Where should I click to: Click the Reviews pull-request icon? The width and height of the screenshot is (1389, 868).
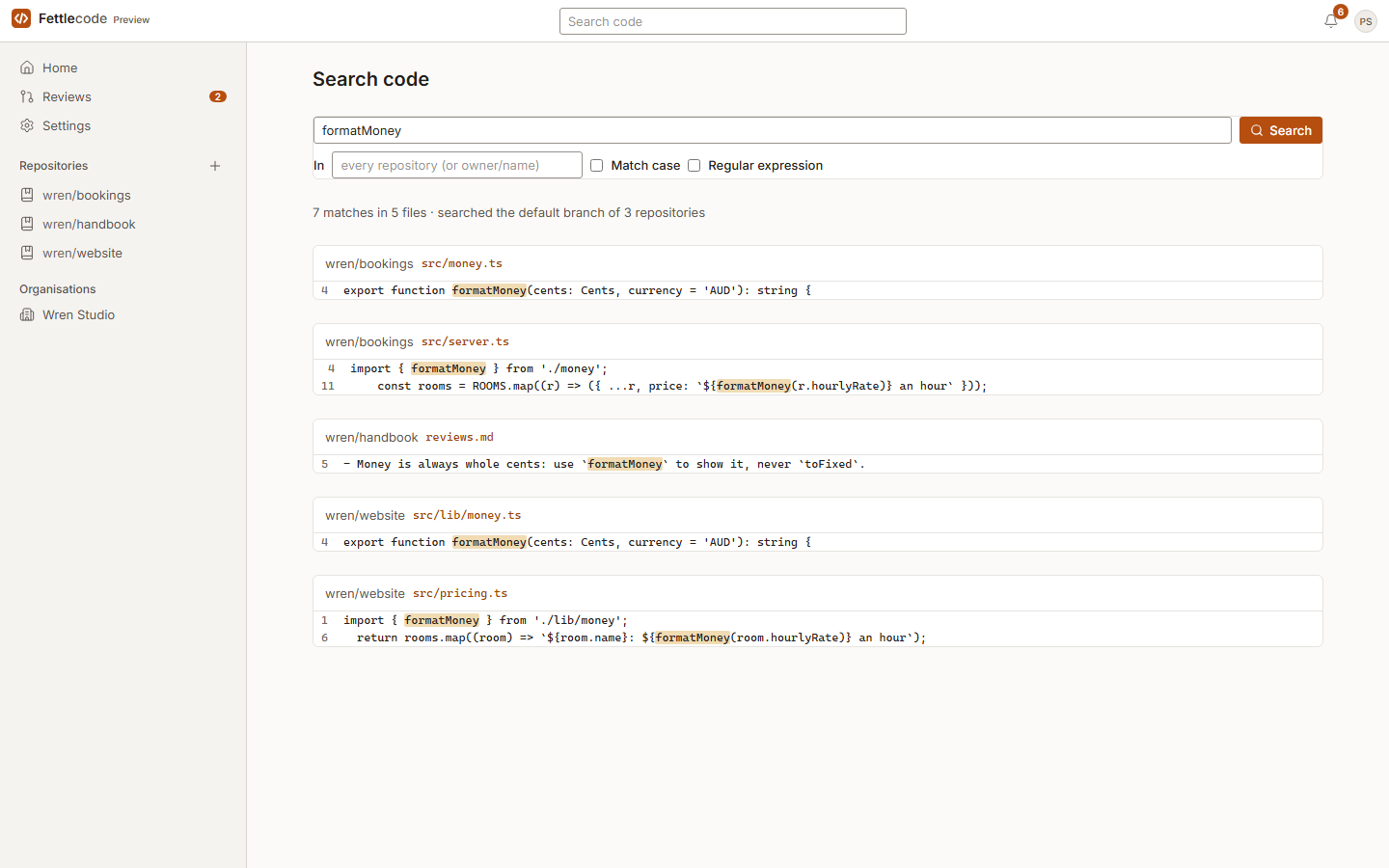[27, 96]
